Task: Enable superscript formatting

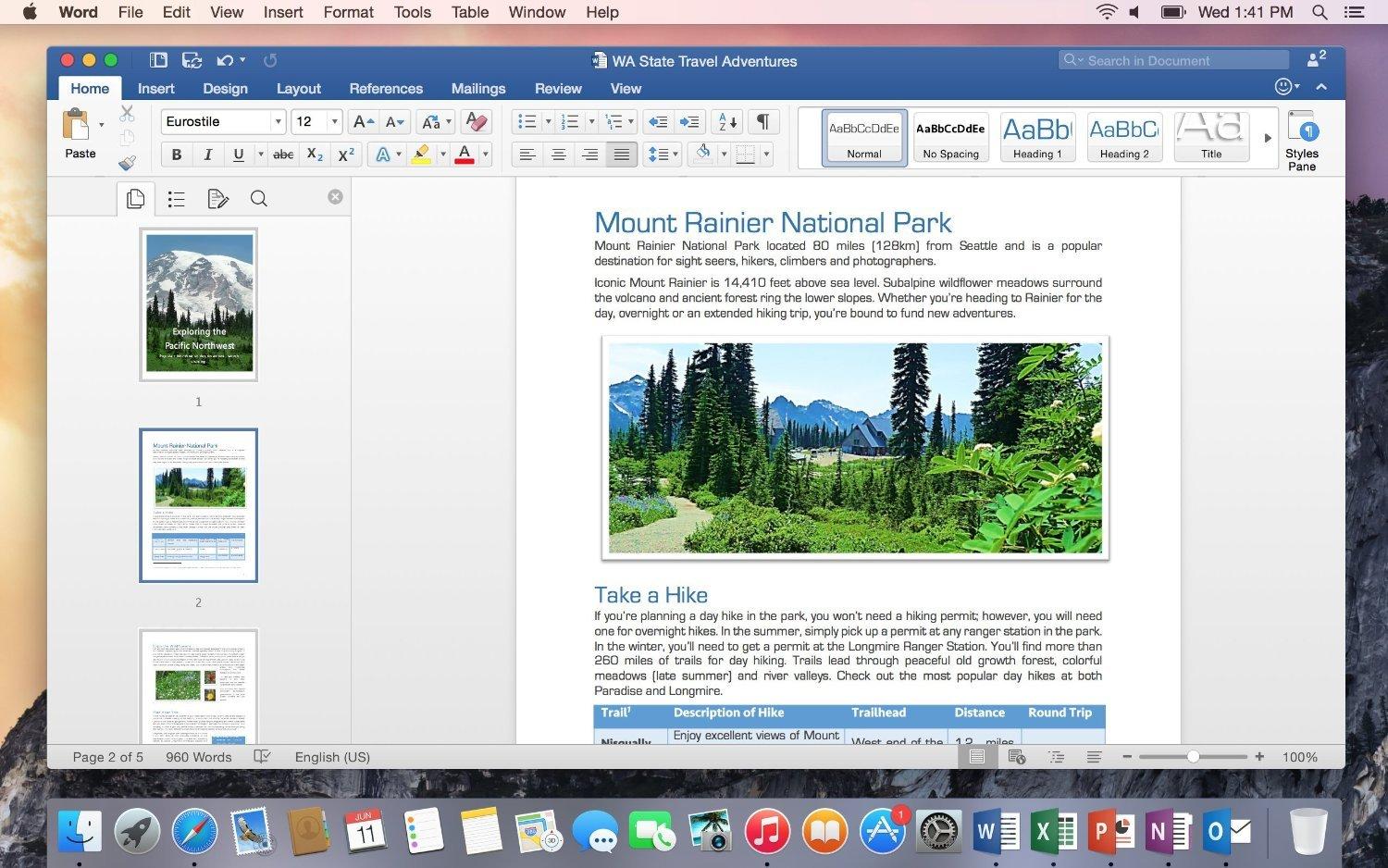Action: [344, 155]
